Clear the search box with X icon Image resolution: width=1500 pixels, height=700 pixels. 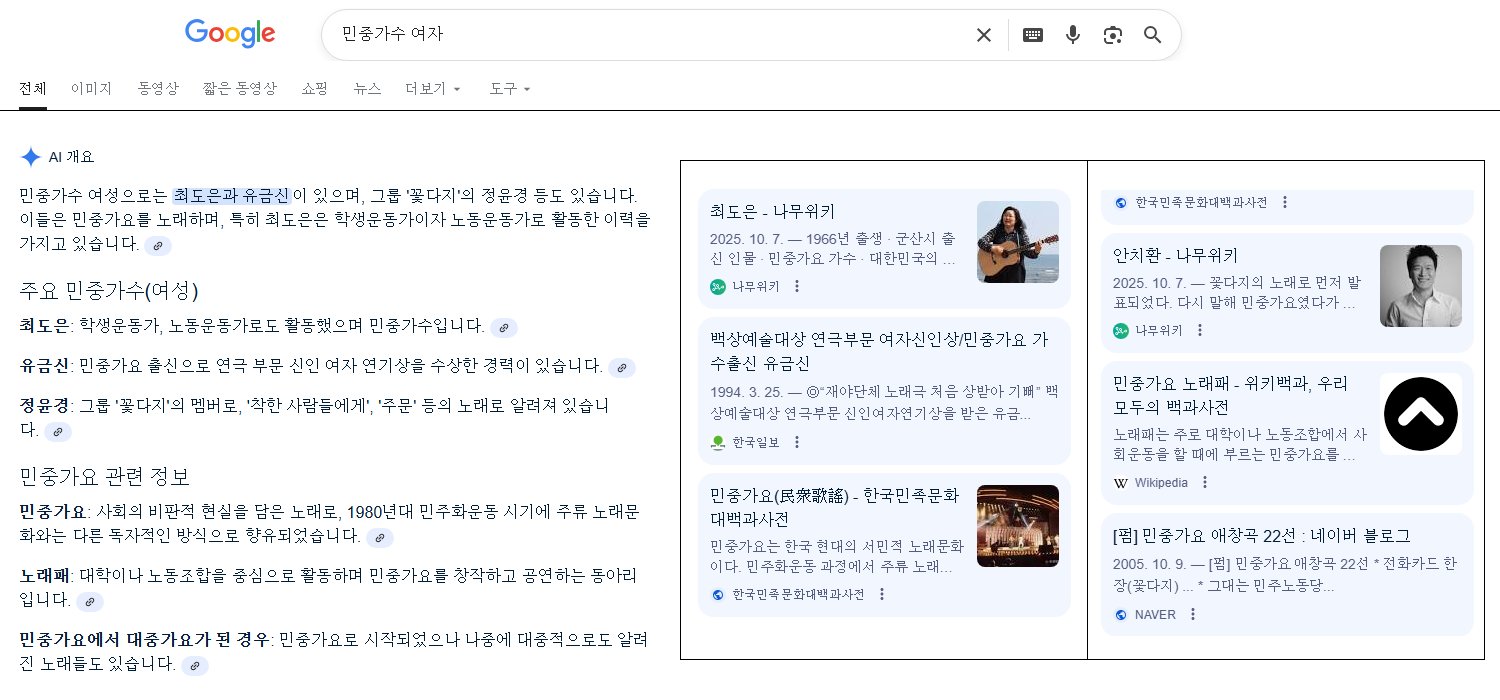[x=984, y=35]
